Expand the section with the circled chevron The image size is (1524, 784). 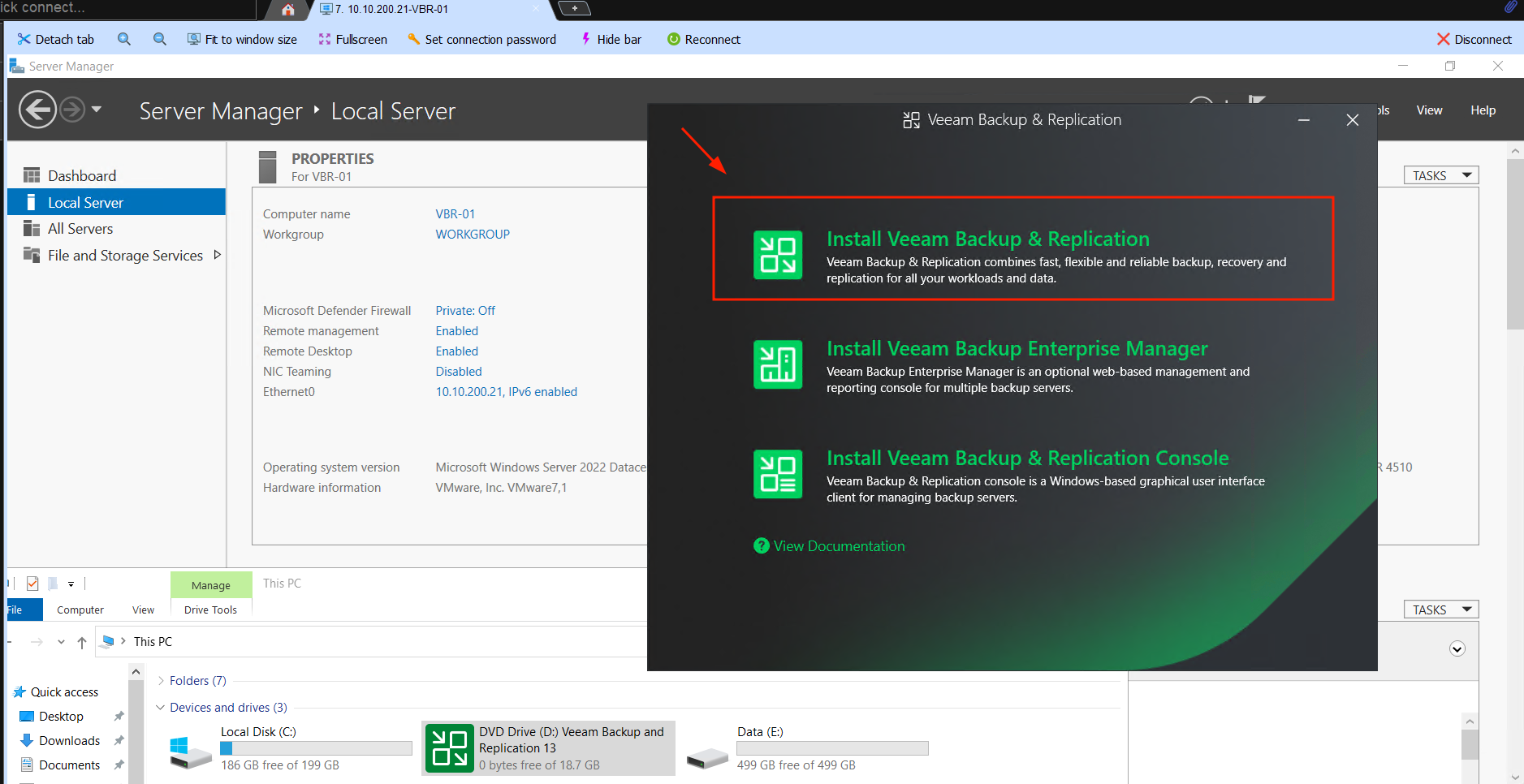(x=1457, y=648)
